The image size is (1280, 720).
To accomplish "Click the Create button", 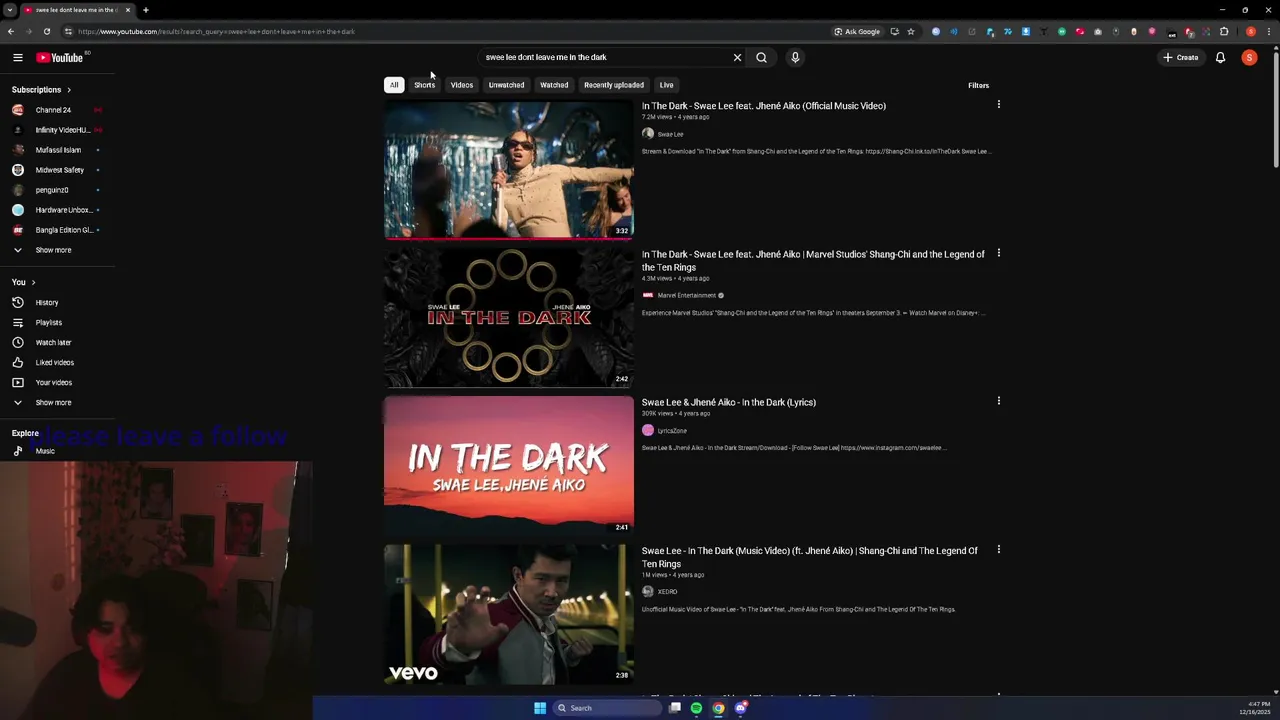I will click(x=1180, y=58).
